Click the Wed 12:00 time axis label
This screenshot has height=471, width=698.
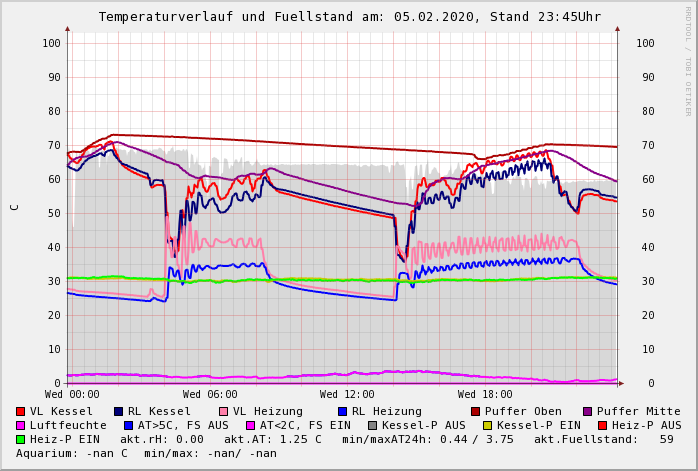(347, 394)
